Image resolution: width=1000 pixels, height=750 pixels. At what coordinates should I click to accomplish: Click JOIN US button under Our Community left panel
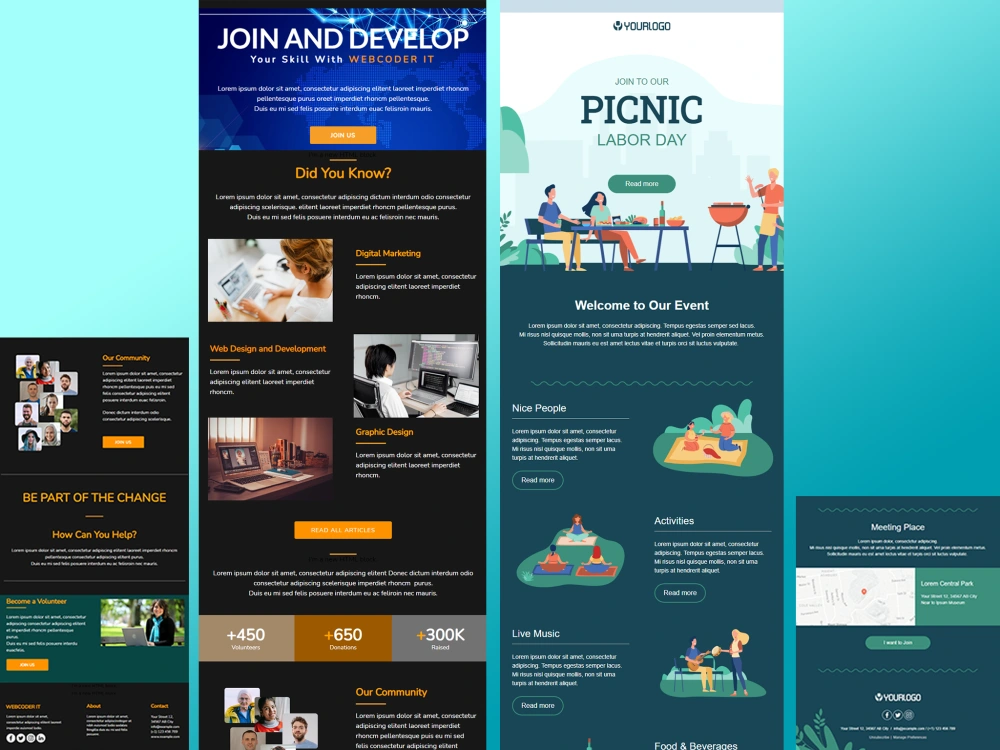[x=123, y=442]
